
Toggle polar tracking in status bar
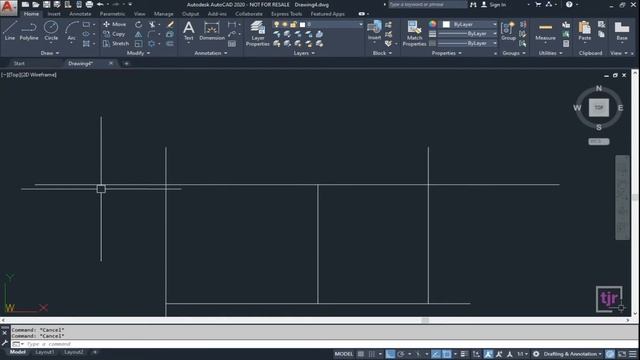pyautogui.click(x=401, y=354)
